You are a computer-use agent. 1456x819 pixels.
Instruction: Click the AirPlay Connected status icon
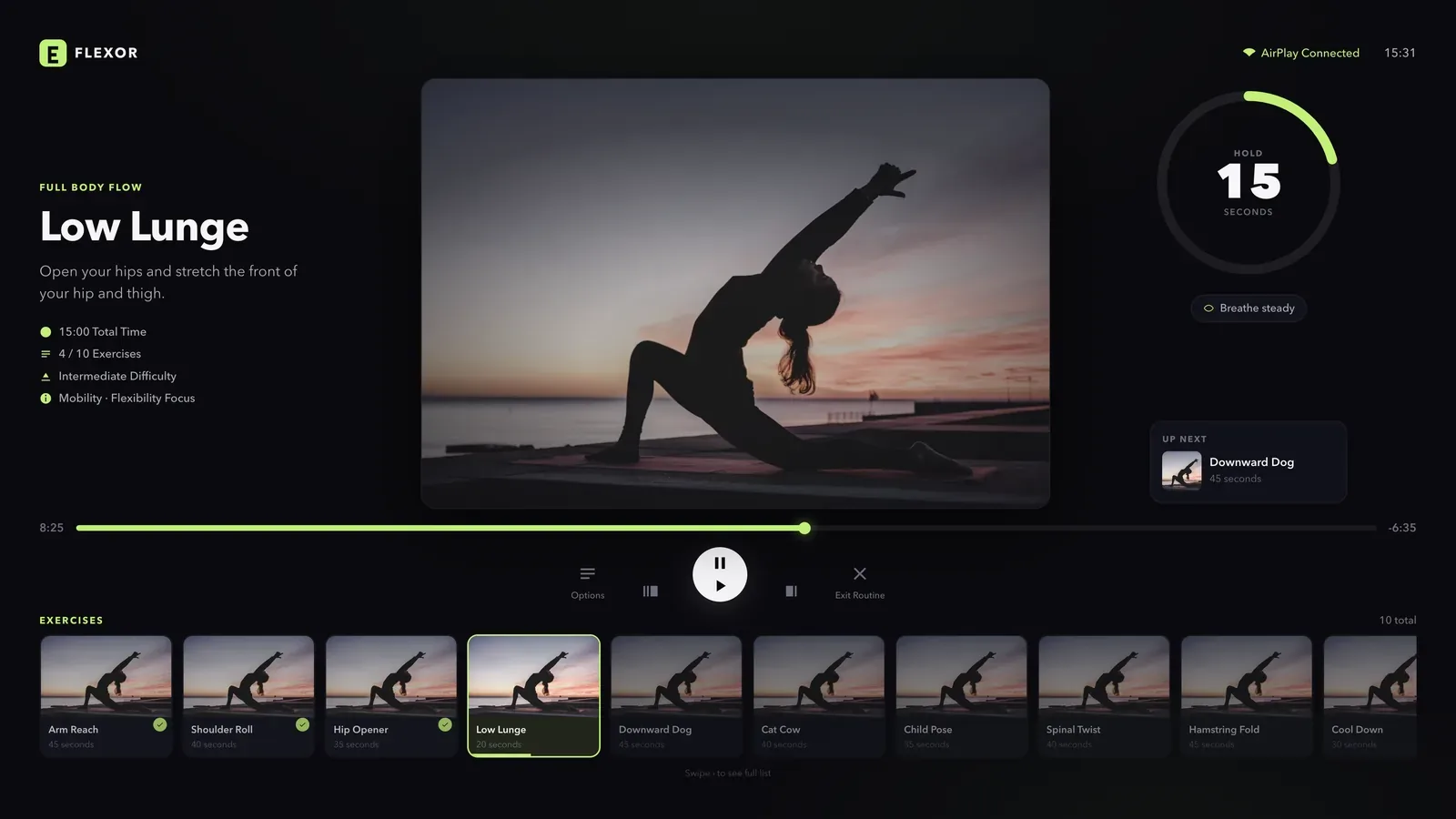click(x=1249, y=53)
